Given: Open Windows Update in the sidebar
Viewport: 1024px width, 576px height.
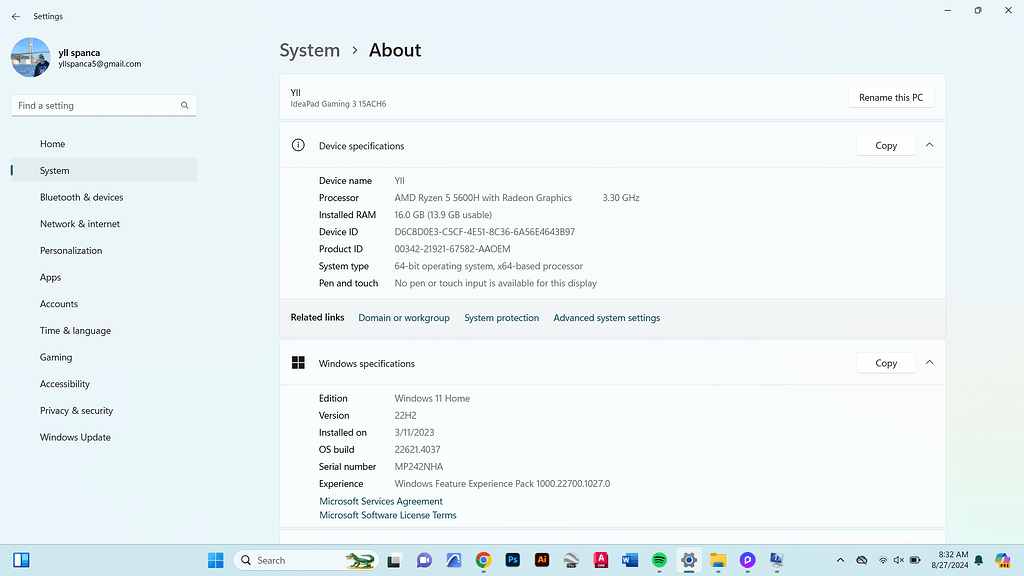Looking at the screenshot, I should 75,437.
